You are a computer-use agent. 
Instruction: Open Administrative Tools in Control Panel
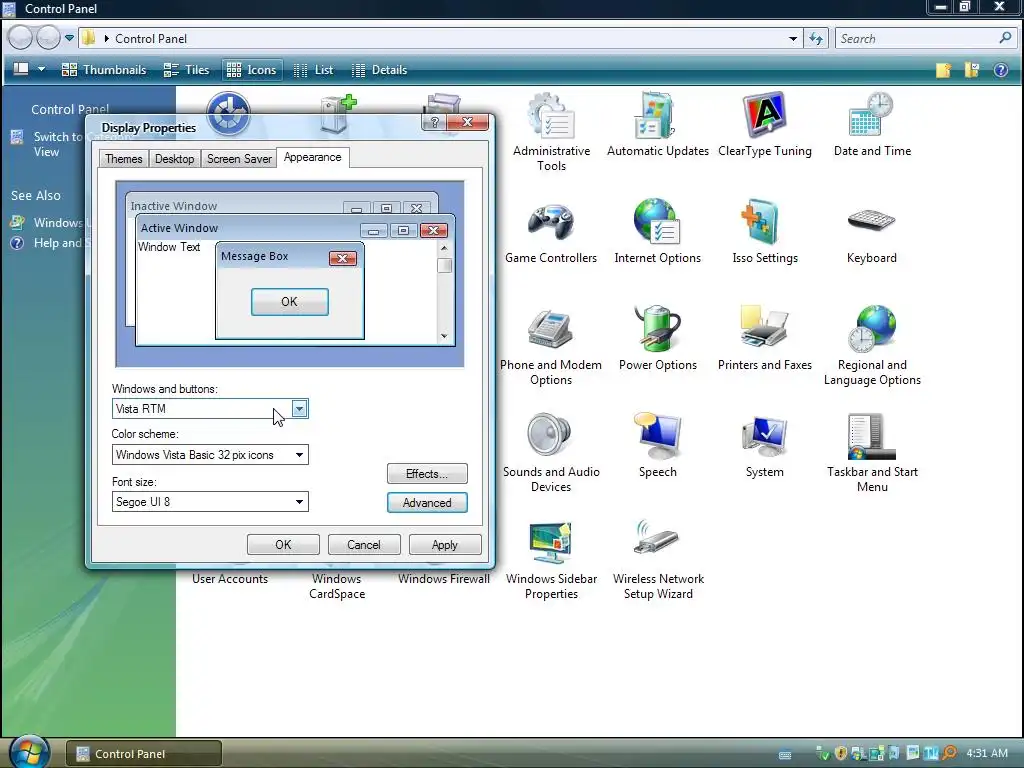(x=551, y=131)
